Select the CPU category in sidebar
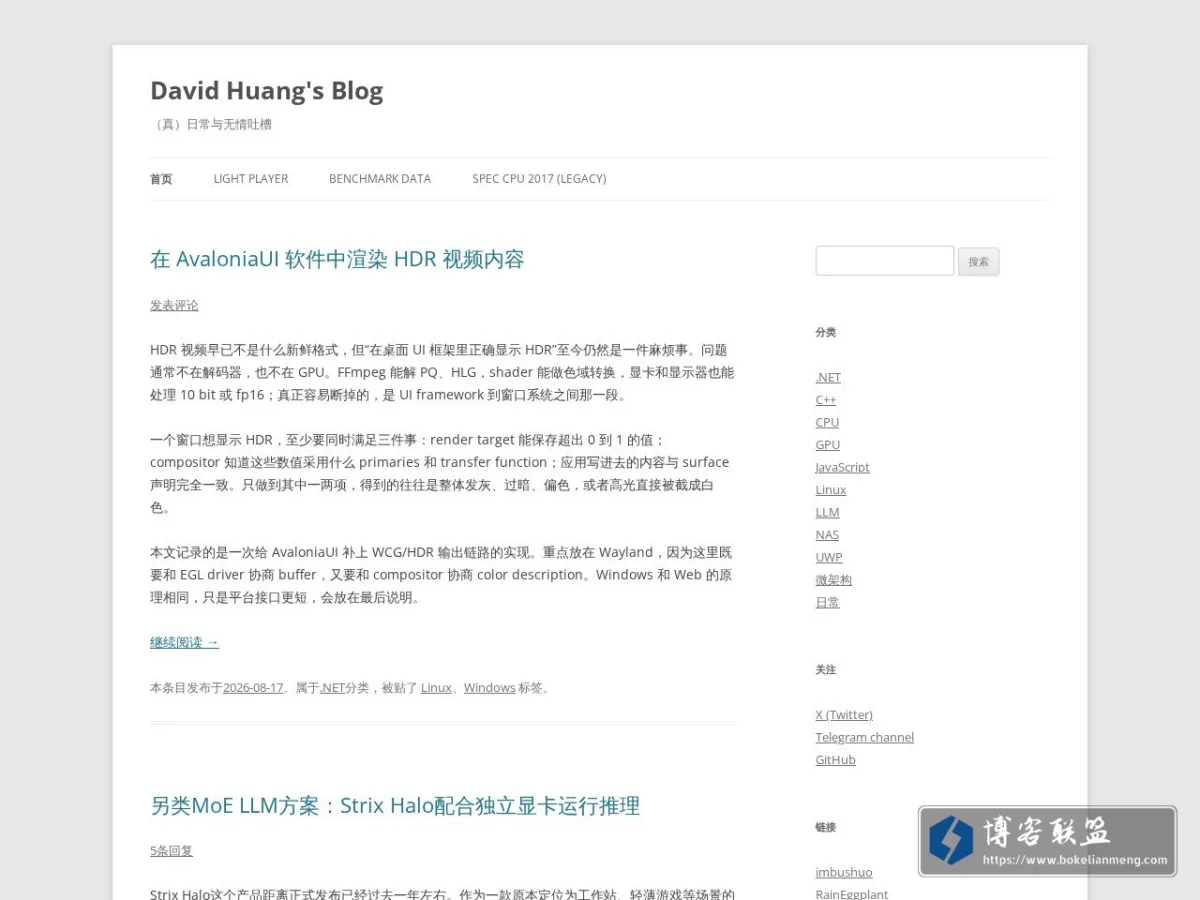 point(827,422)
